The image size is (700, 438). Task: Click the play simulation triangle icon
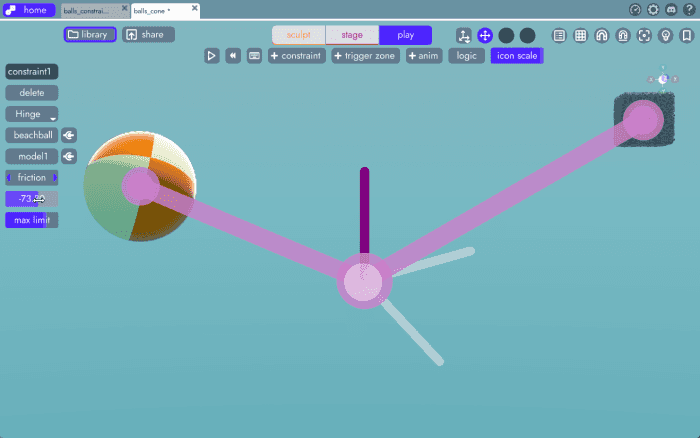[212, 56]
